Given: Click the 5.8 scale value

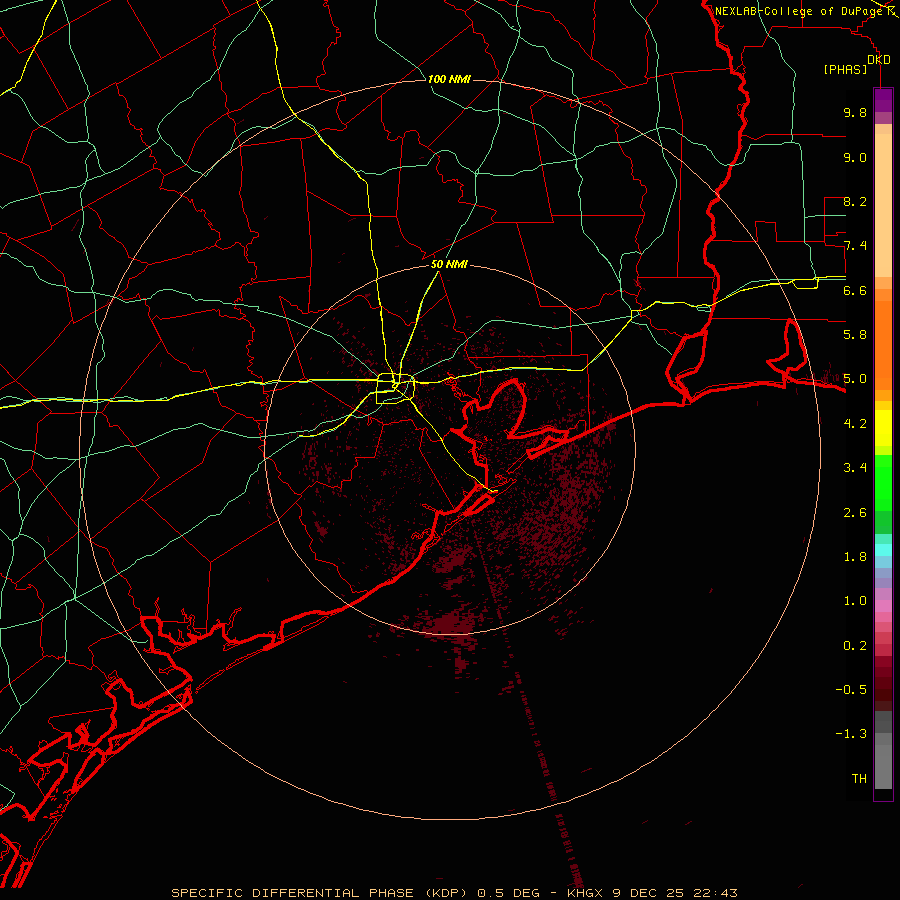Looking at the screenshot, I should (855, 335).
